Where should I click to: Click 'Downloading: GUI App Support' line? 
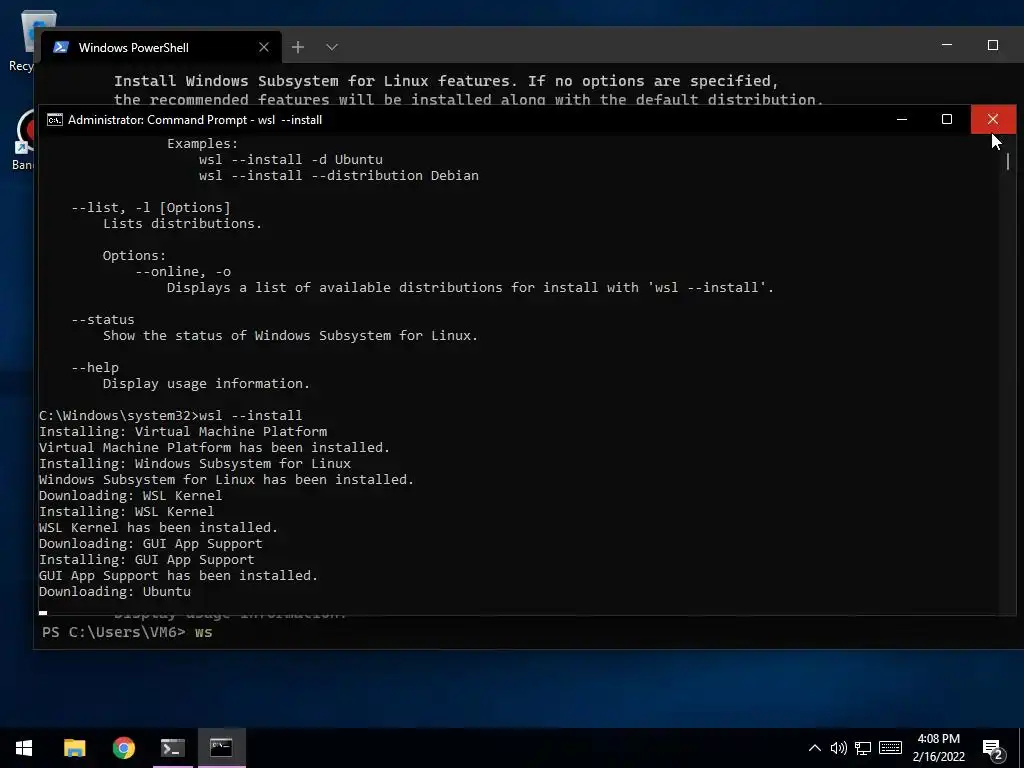151,543
